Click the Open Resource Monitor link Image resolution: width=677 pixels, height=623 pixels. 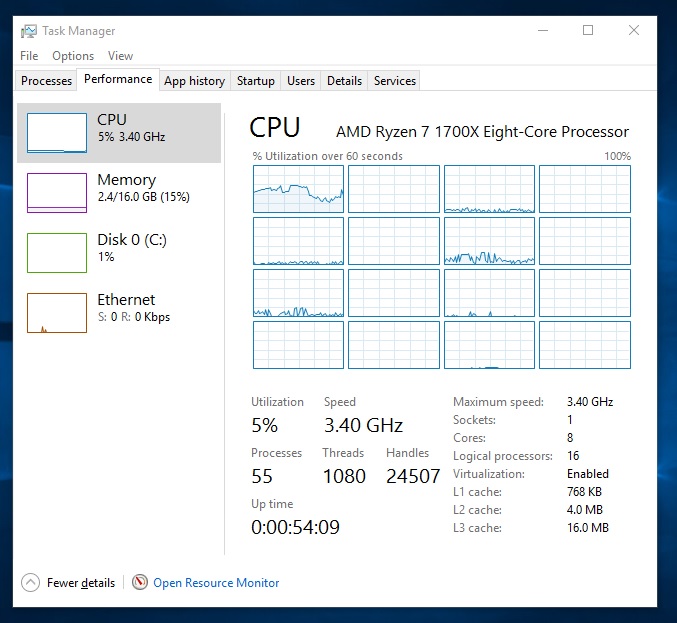point(216,583)
